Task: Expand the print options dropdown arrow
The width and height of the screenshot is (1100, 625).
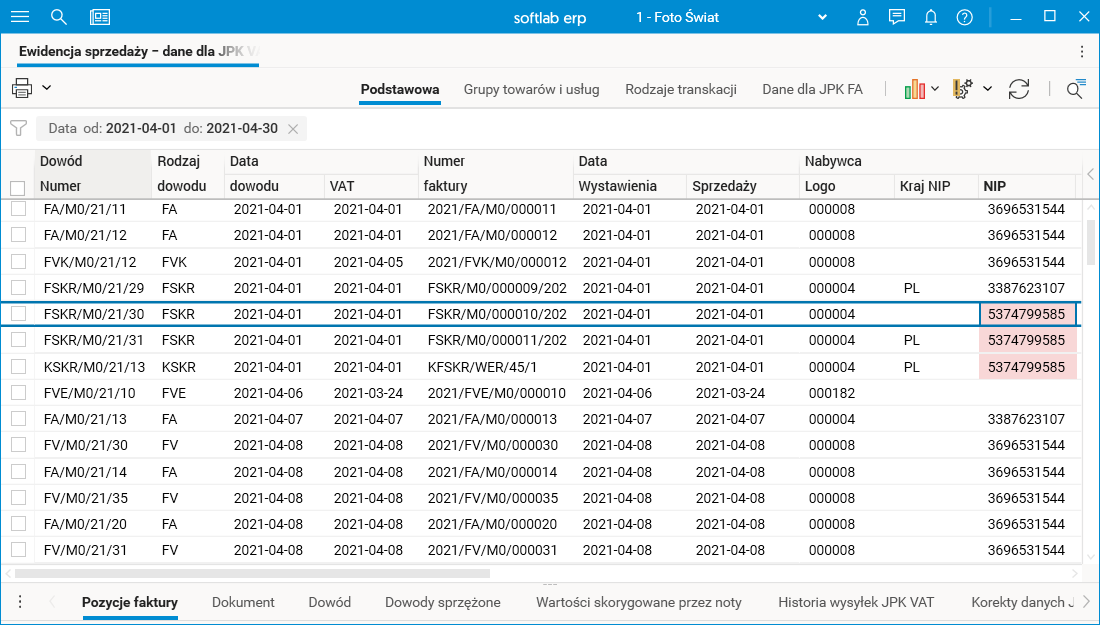Action: [47, 88]
